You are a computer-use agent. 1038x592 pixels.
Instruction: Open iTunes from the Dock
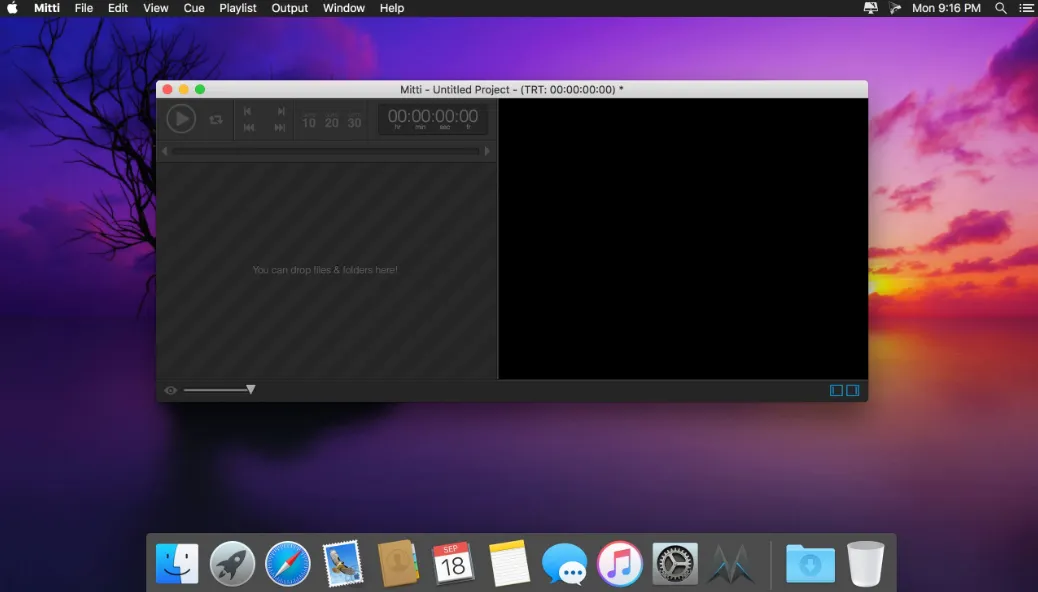(x=620, y=564)
